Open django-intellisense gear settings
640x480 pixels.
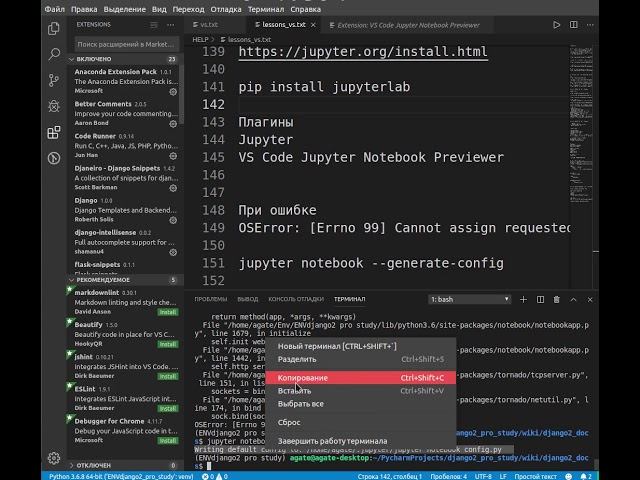(x=173, y=252)
